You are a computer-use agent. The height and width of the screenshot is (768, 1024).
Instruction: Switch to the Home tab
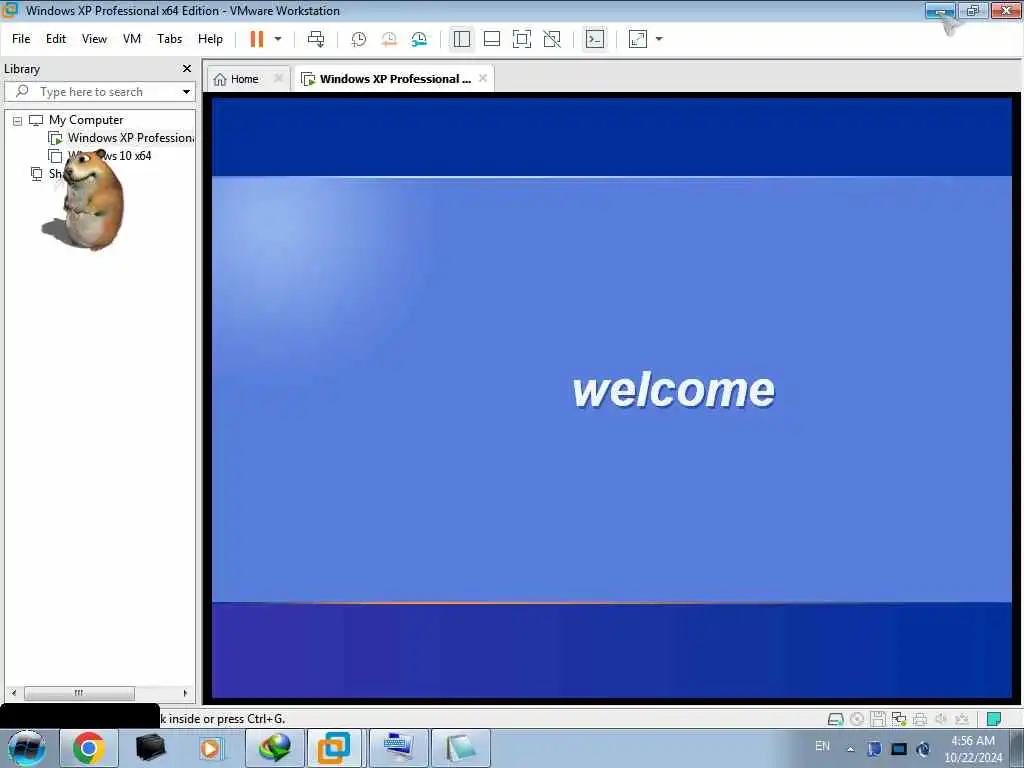pyautogui.click(x=244, y=79)
